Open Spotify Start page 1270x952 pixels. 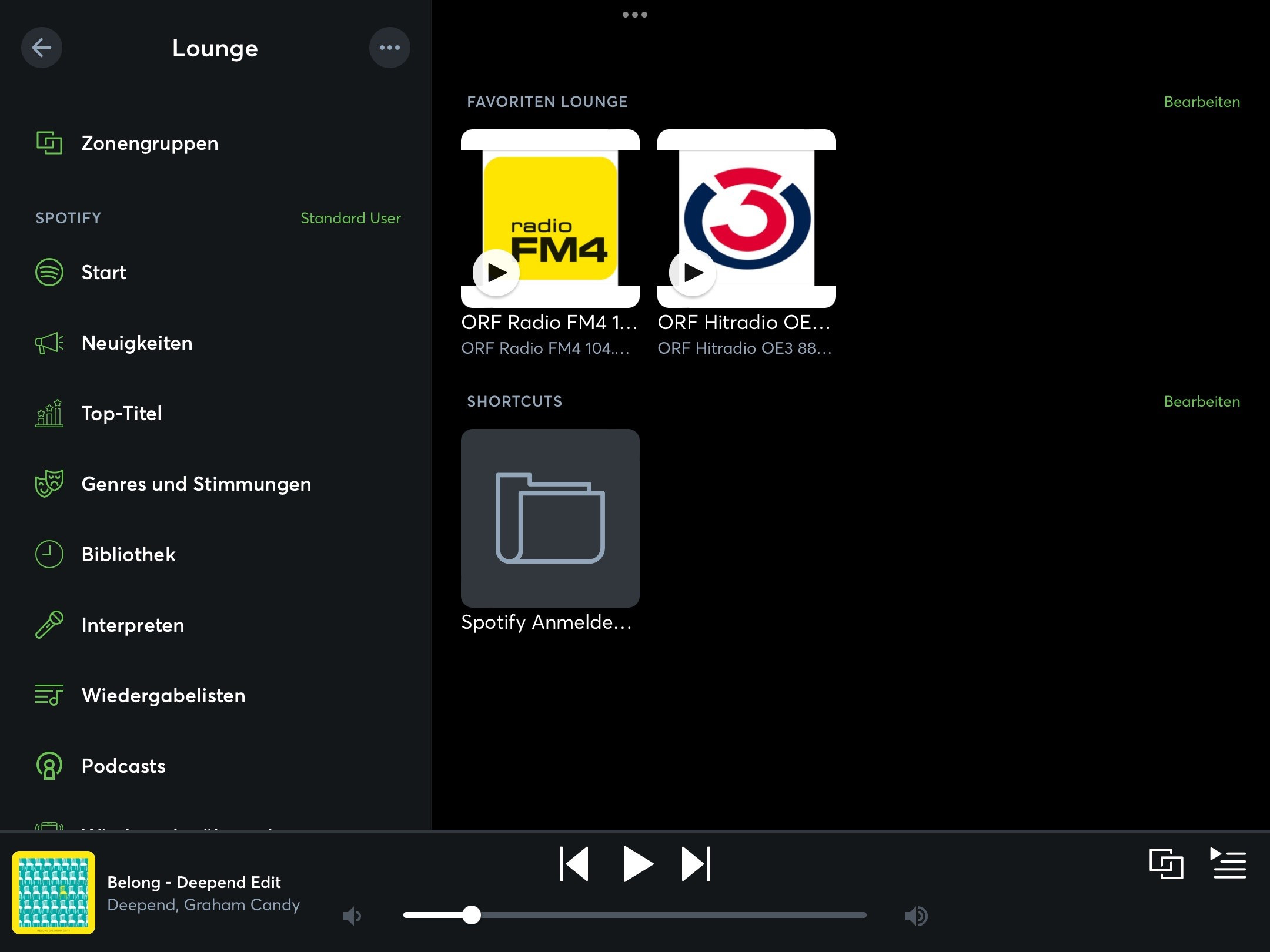[103, 272]
